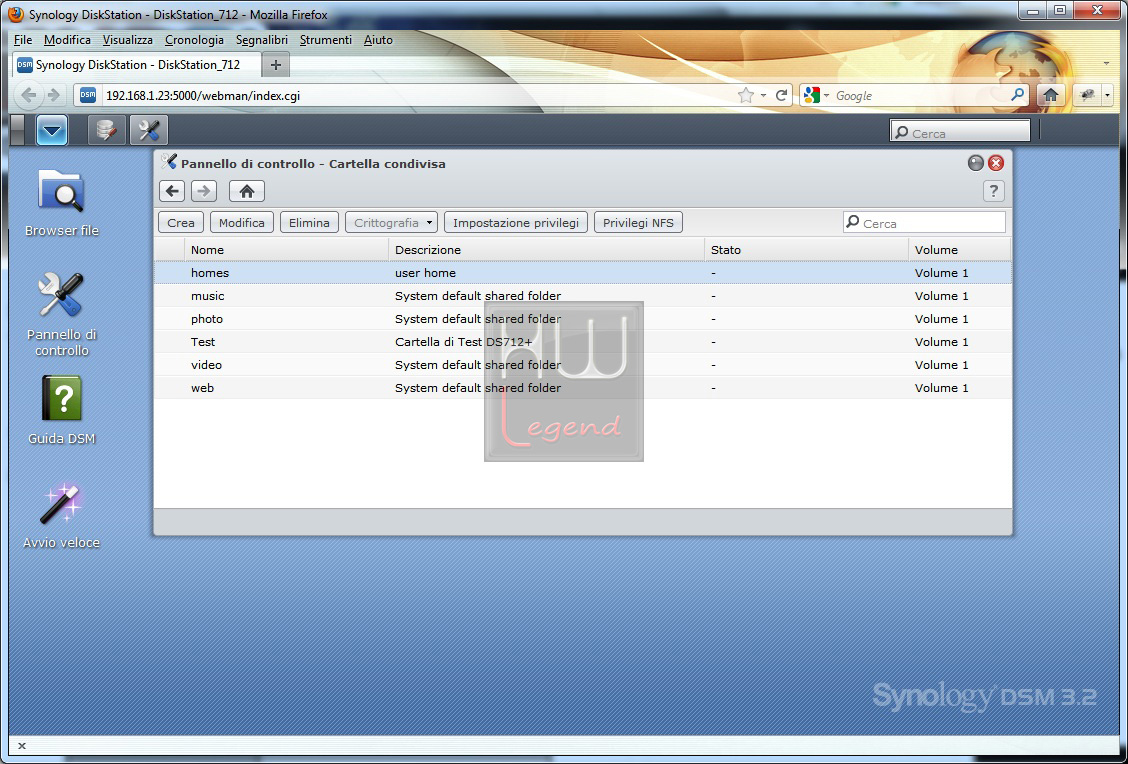Open the Firefox home page button
This screenshot has width=1128, height=764.
1050,95
